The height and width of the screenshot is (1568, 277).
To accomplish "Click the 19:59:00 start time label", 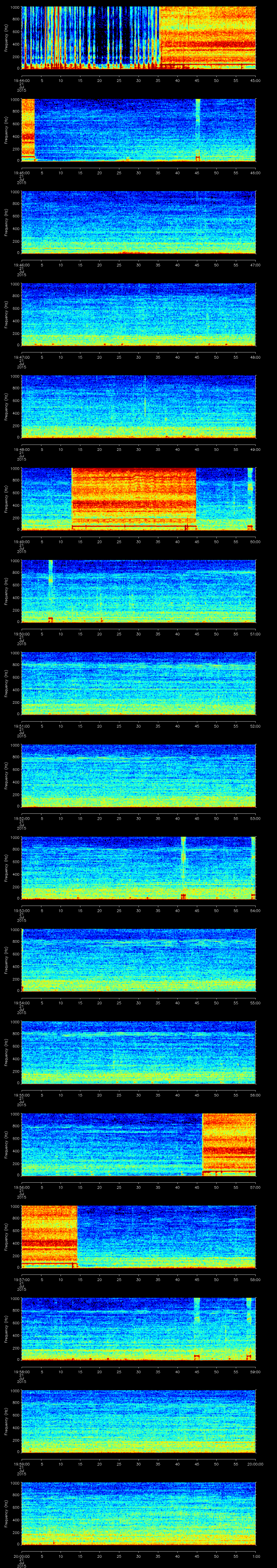I will coord(21,1464).
